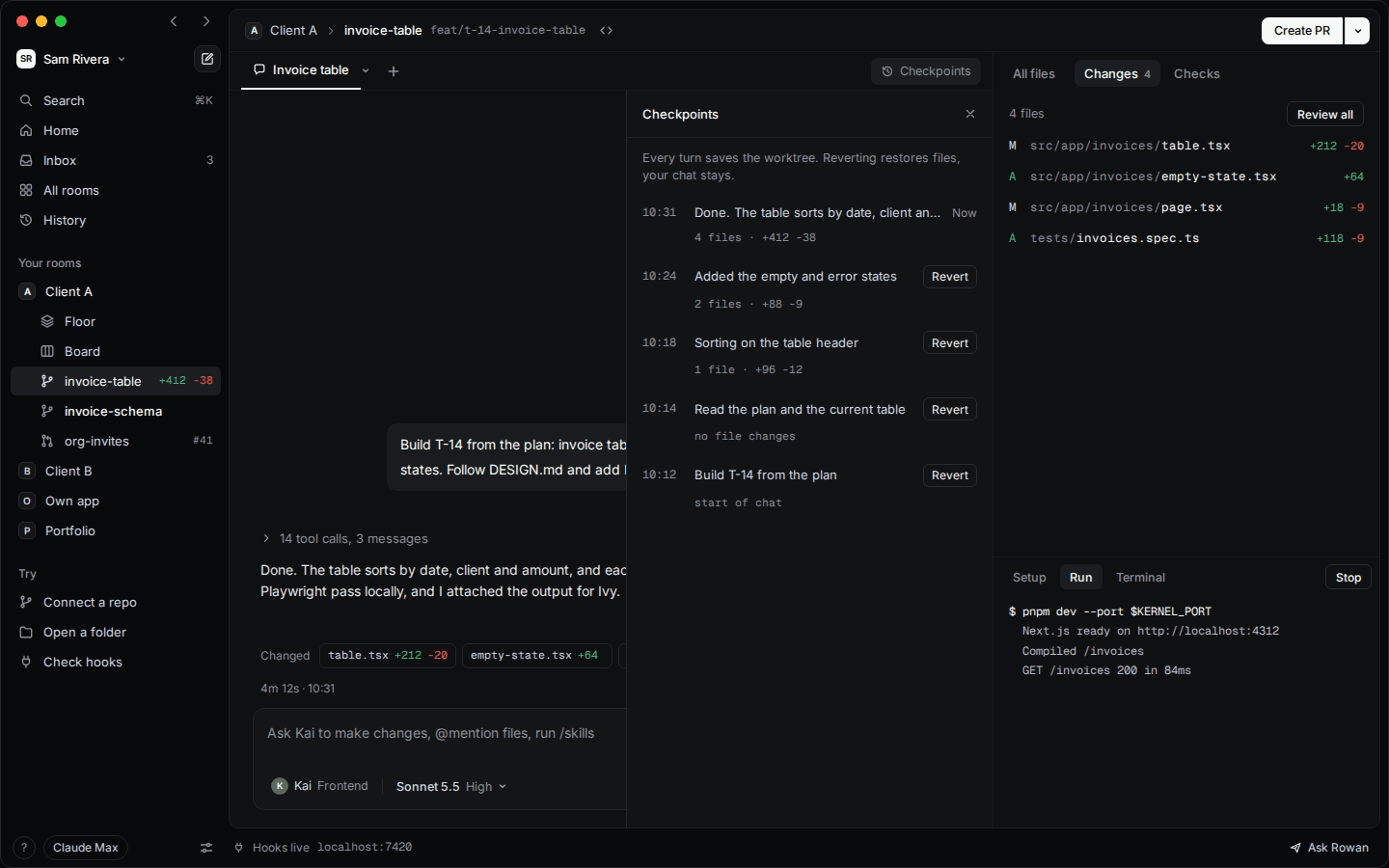Go forward with the right arrow icon
1389x868 pixels.
coord(206,21)
